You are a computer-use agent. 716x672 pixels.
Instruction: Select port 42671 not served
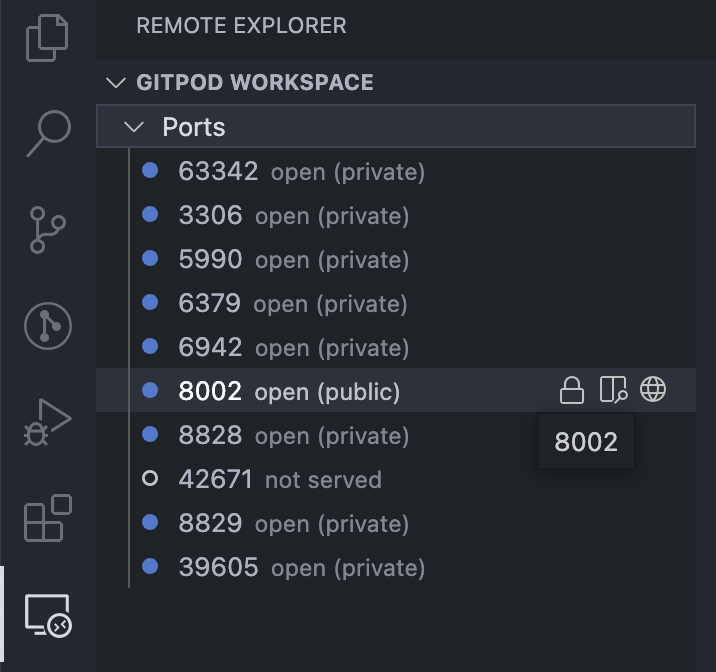point(396,479)
